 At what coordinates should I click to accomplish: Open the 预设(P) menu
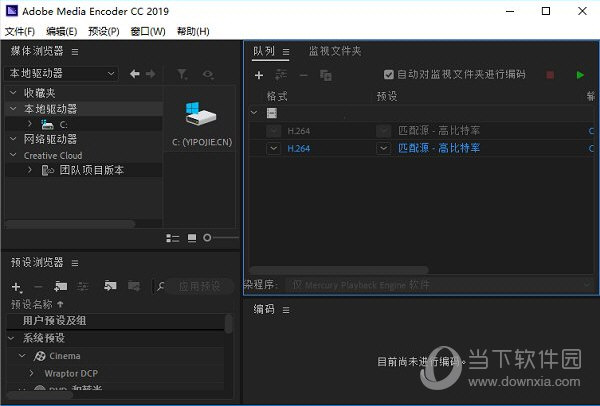point(104,31)
